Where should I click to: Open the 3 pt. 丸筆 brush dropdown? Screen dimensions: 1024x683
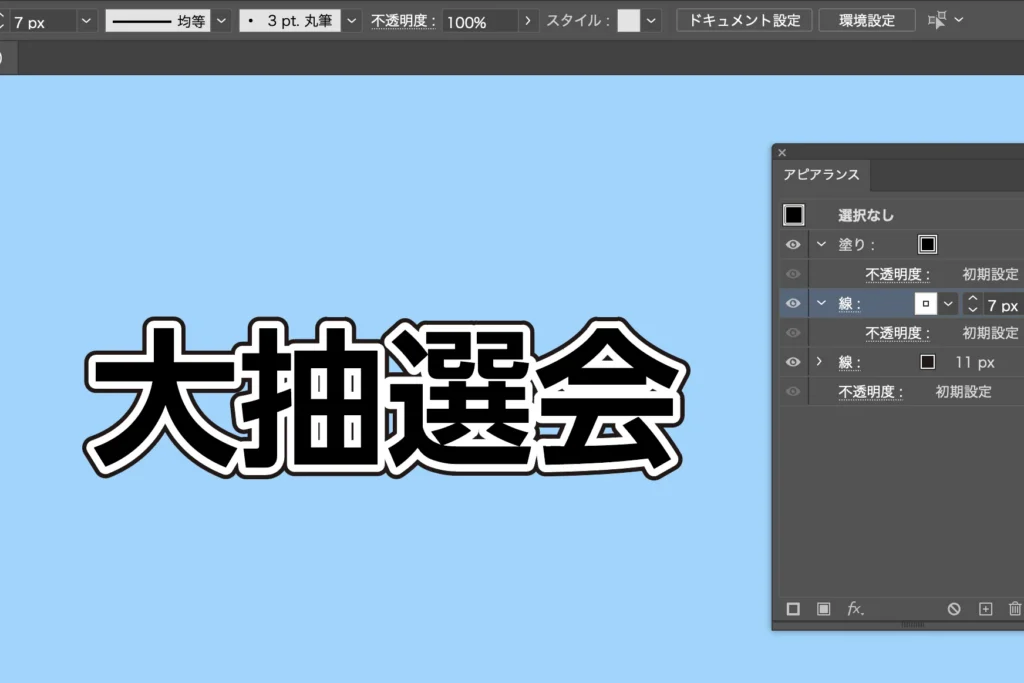tap(351, 21)
